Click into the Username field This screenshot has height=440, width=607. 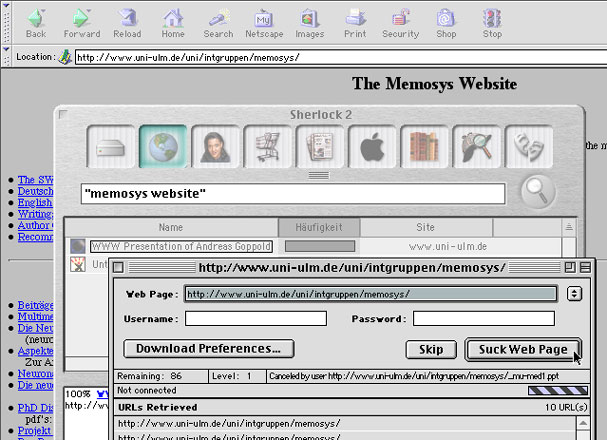tap(255, 319)
